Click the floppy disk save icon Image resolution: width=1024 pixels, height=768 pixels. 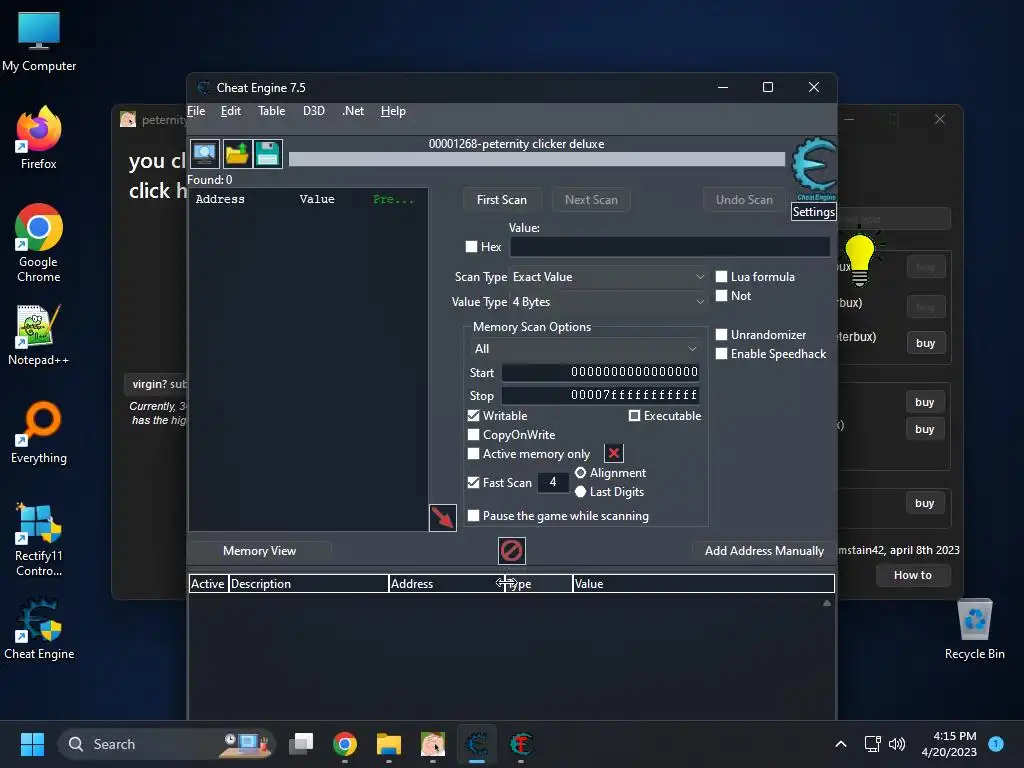pos(268,154)
